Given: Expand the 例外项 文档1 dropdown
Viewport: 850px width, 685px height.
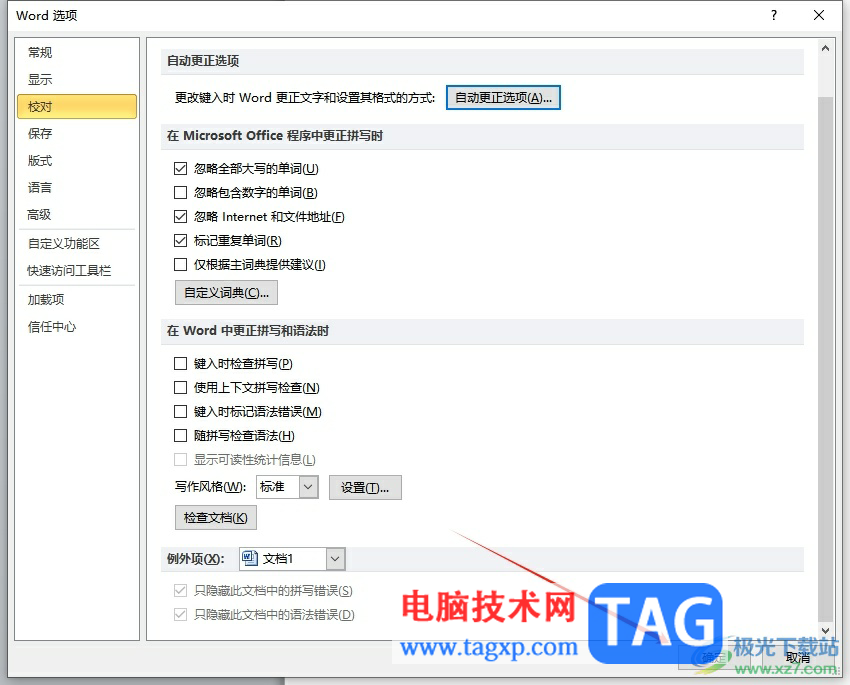Looking at the screenshot, I should click(x=335, y=559).
